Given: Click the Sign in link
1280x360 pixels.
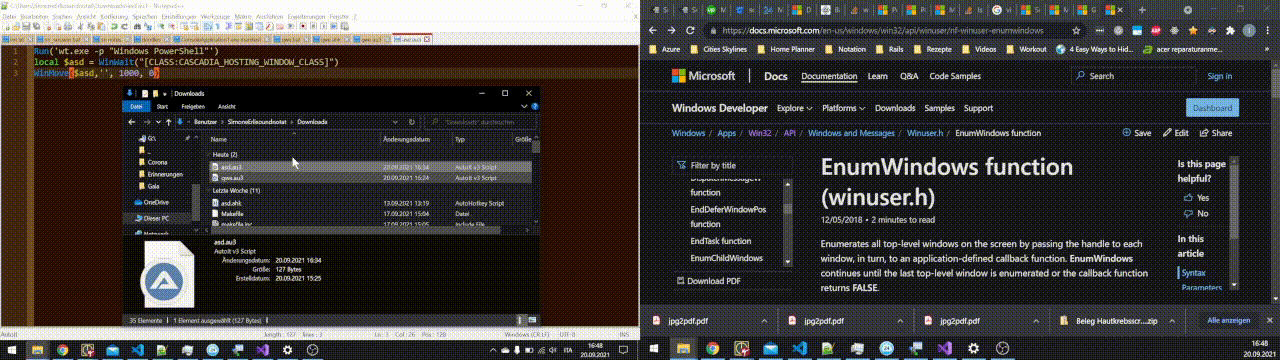Looking at the screenshot, I should pyautogui.click(x=1220, y=76).
